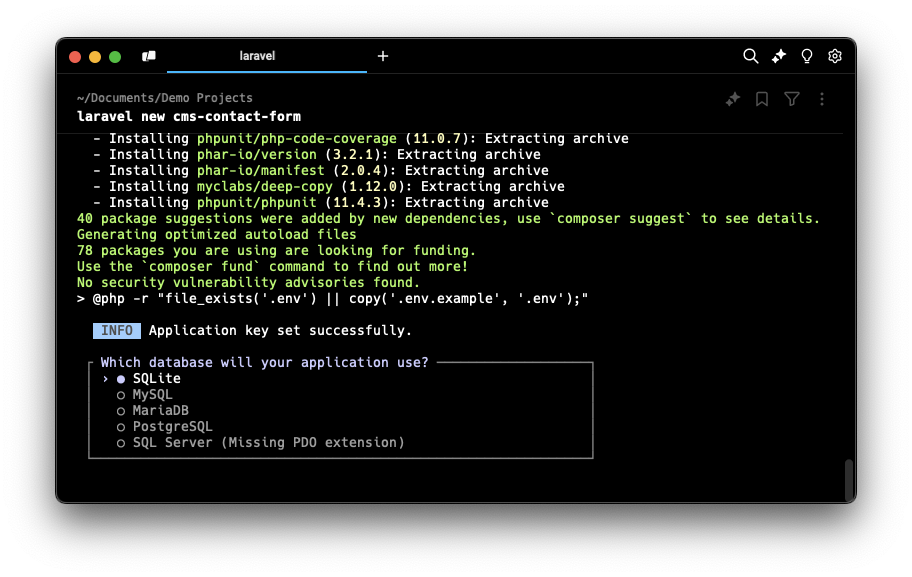The width and height of the screenshot is (912, 577).
Task: Select MariaDB as the database
Action: [160, 411]
